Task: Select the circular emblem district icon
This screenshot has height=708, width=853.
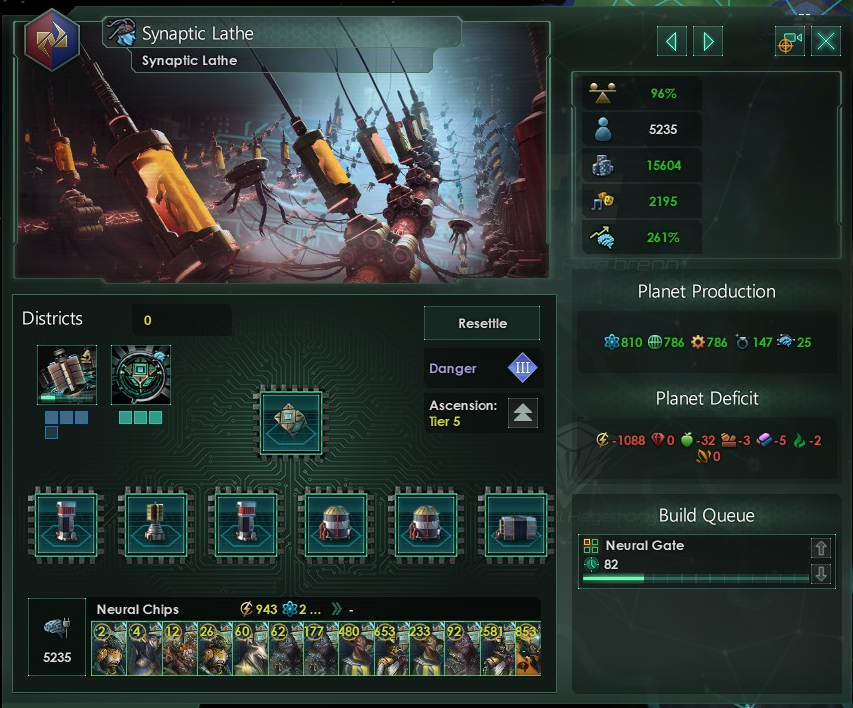Action: pos(141,375)
